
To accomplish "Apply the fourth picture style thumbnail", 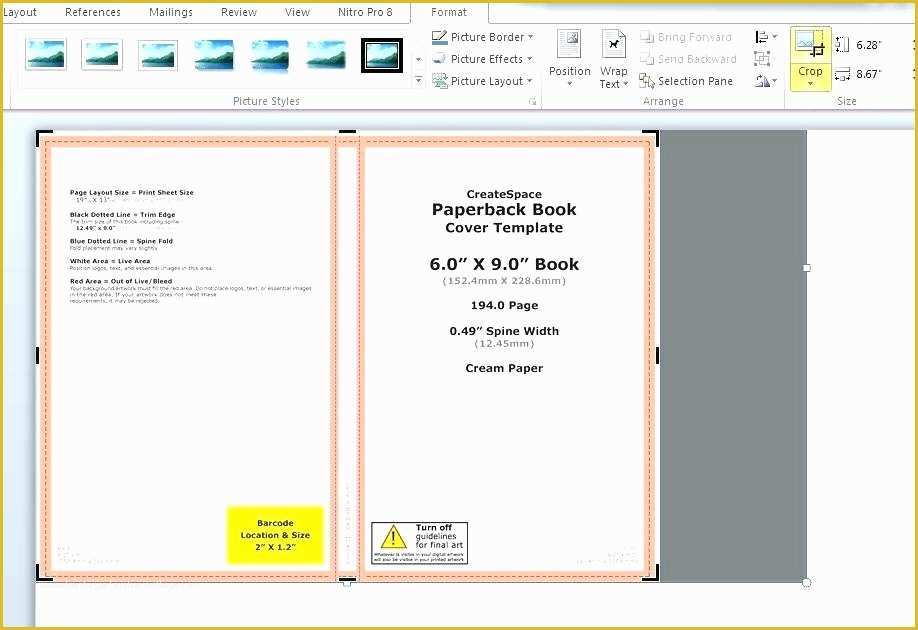I will (214, 56).
